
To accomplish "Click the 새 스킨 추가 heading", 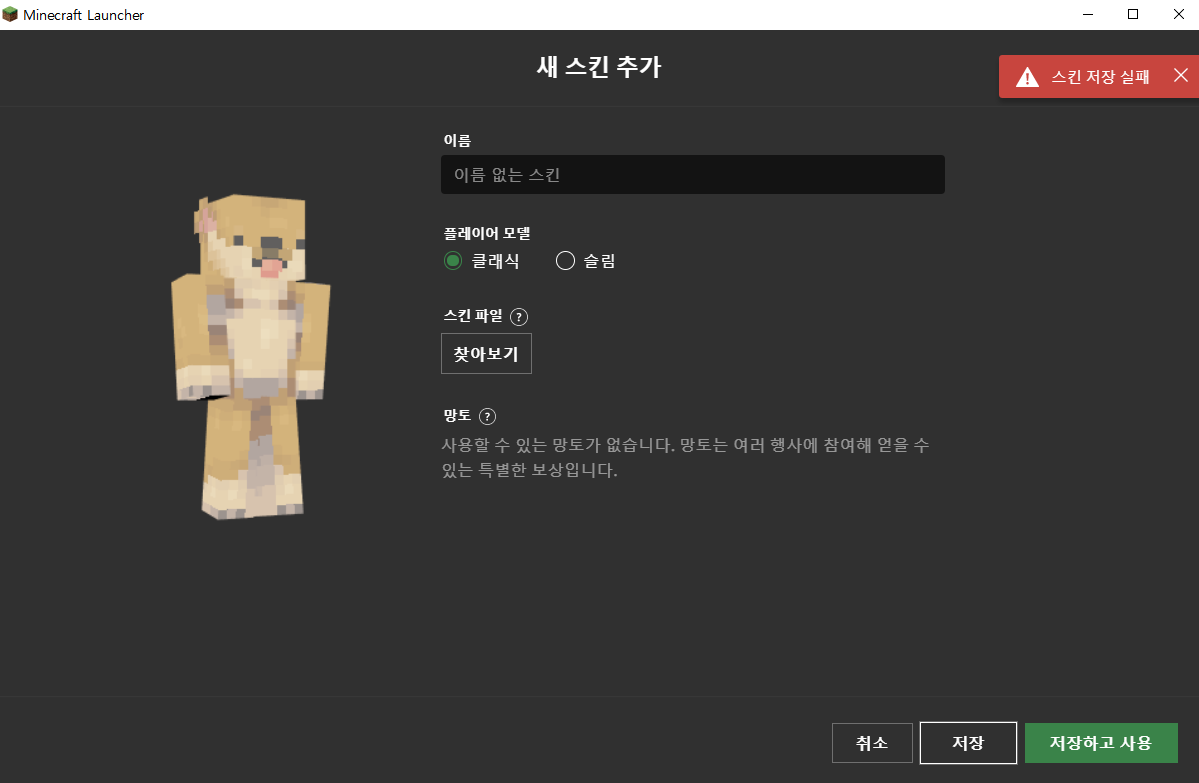I will coord(599,67).
